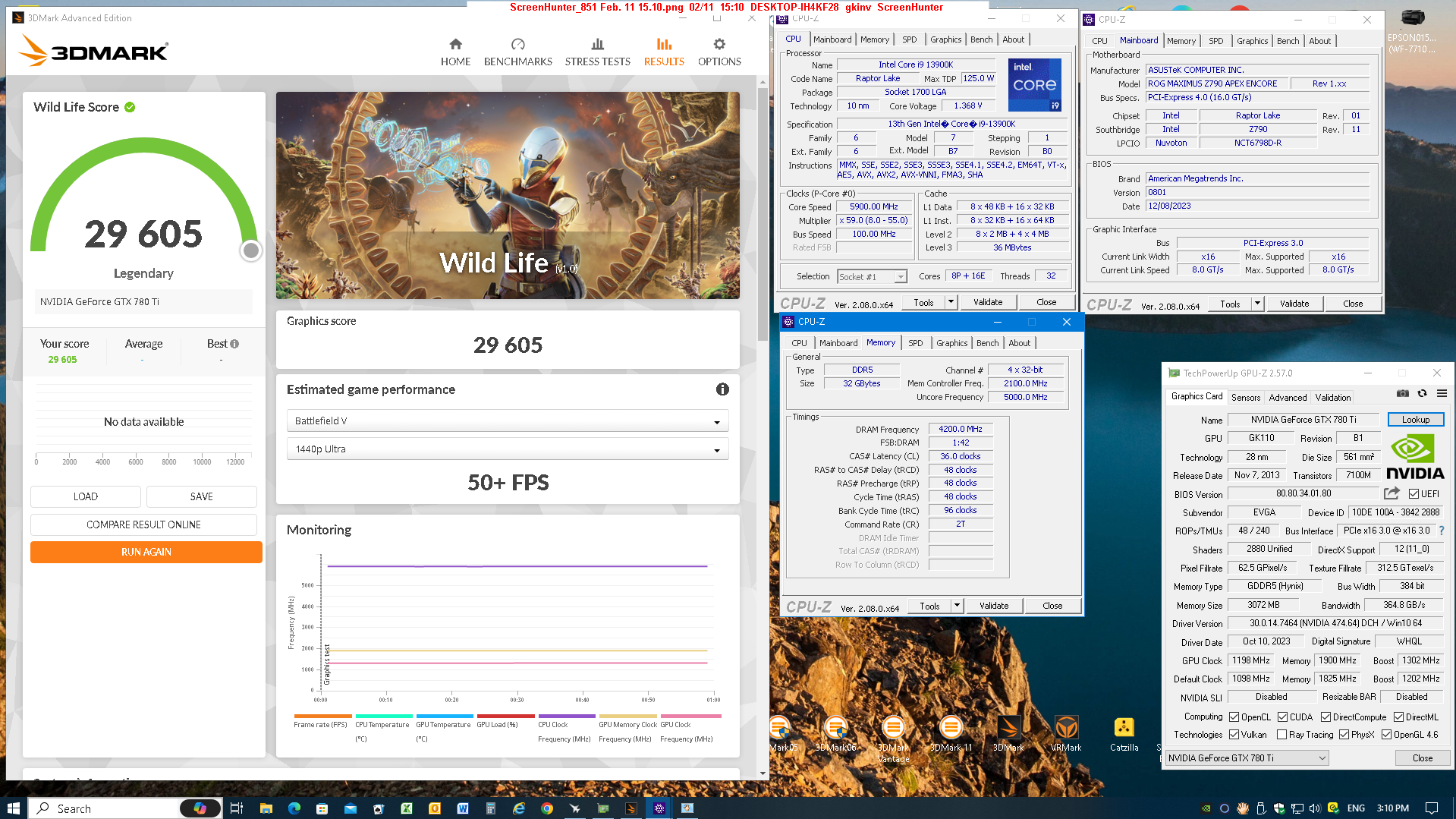Click Validate in CPU-Z Memory window

click(x=994, y=606)
